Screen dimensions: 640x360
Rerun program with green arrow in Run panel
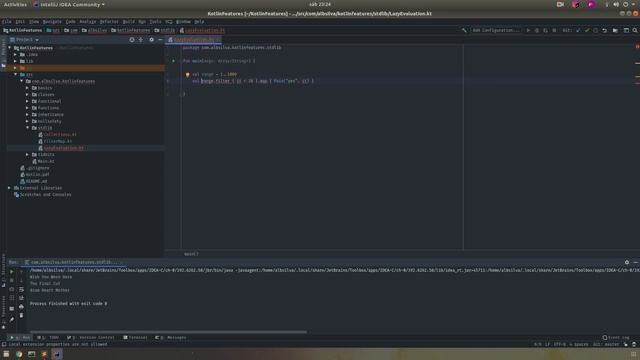(x=11, y=271)
